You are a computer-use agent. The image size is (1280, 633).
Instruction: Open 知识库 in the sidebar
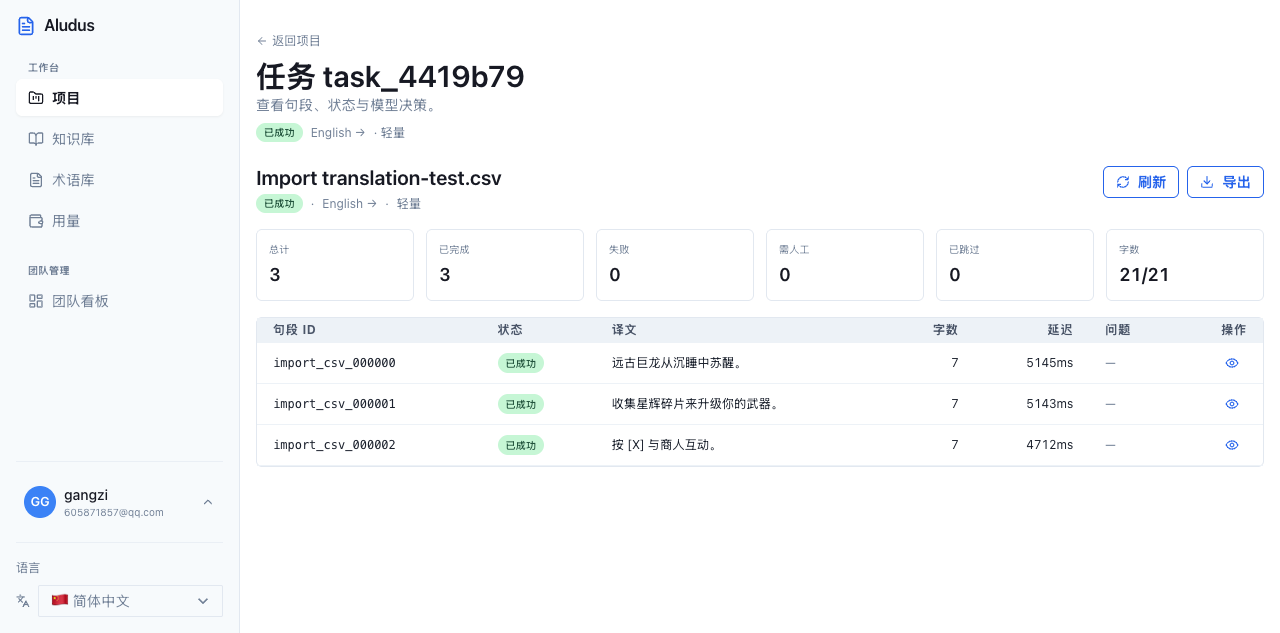pyautogui.click(x=119, y=139)
